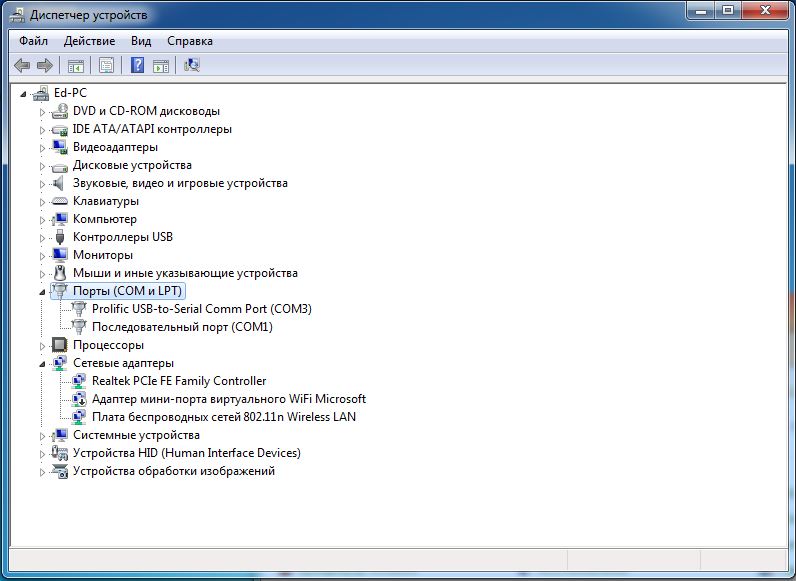Click the Scan for hardware changes icon
The image size is (796, 581).
point(192,65)
